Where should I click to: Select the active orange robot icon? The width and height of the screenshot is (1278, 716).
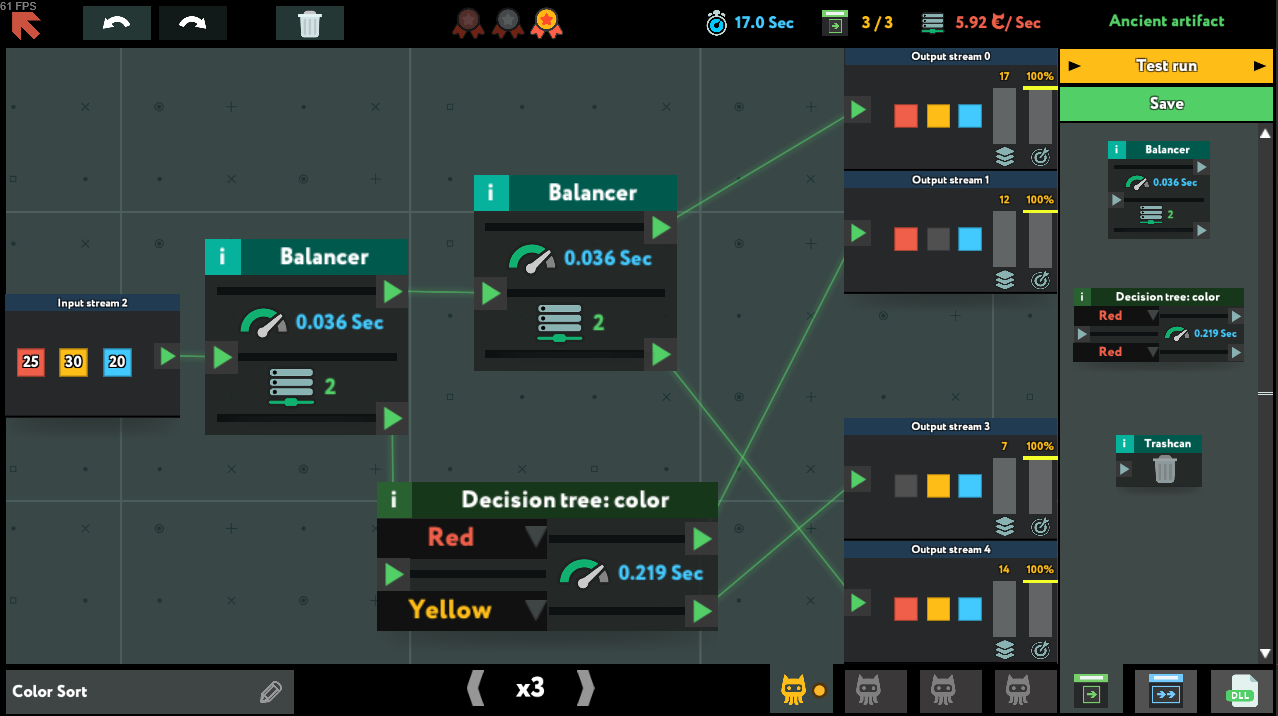793,690
